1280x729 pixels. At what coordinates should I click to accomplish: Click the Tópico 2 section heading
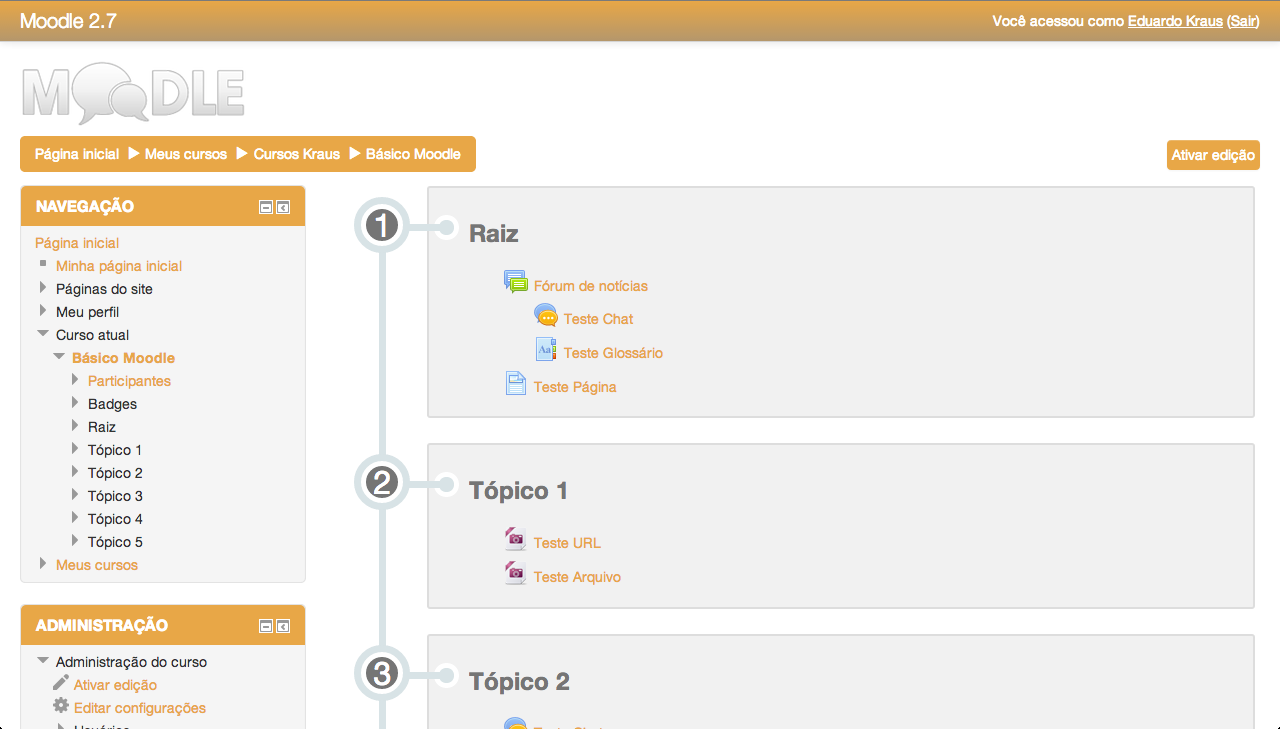519,681
